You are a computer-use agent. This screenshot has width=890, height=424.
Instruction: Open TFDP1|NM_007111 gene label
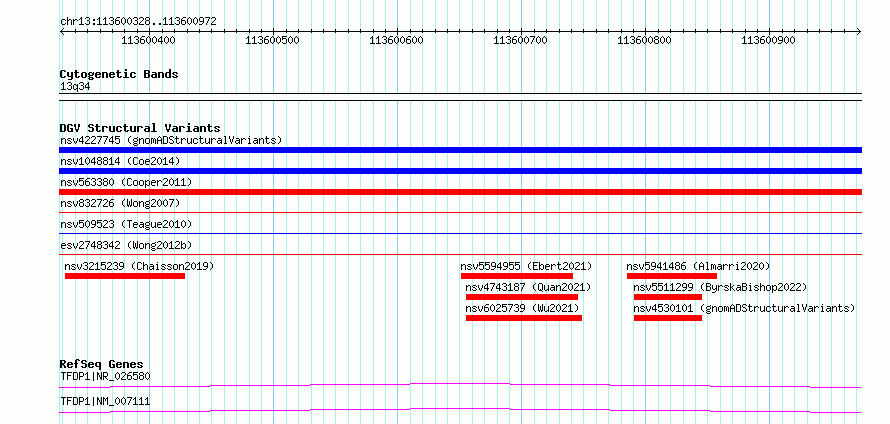[105, 401]
